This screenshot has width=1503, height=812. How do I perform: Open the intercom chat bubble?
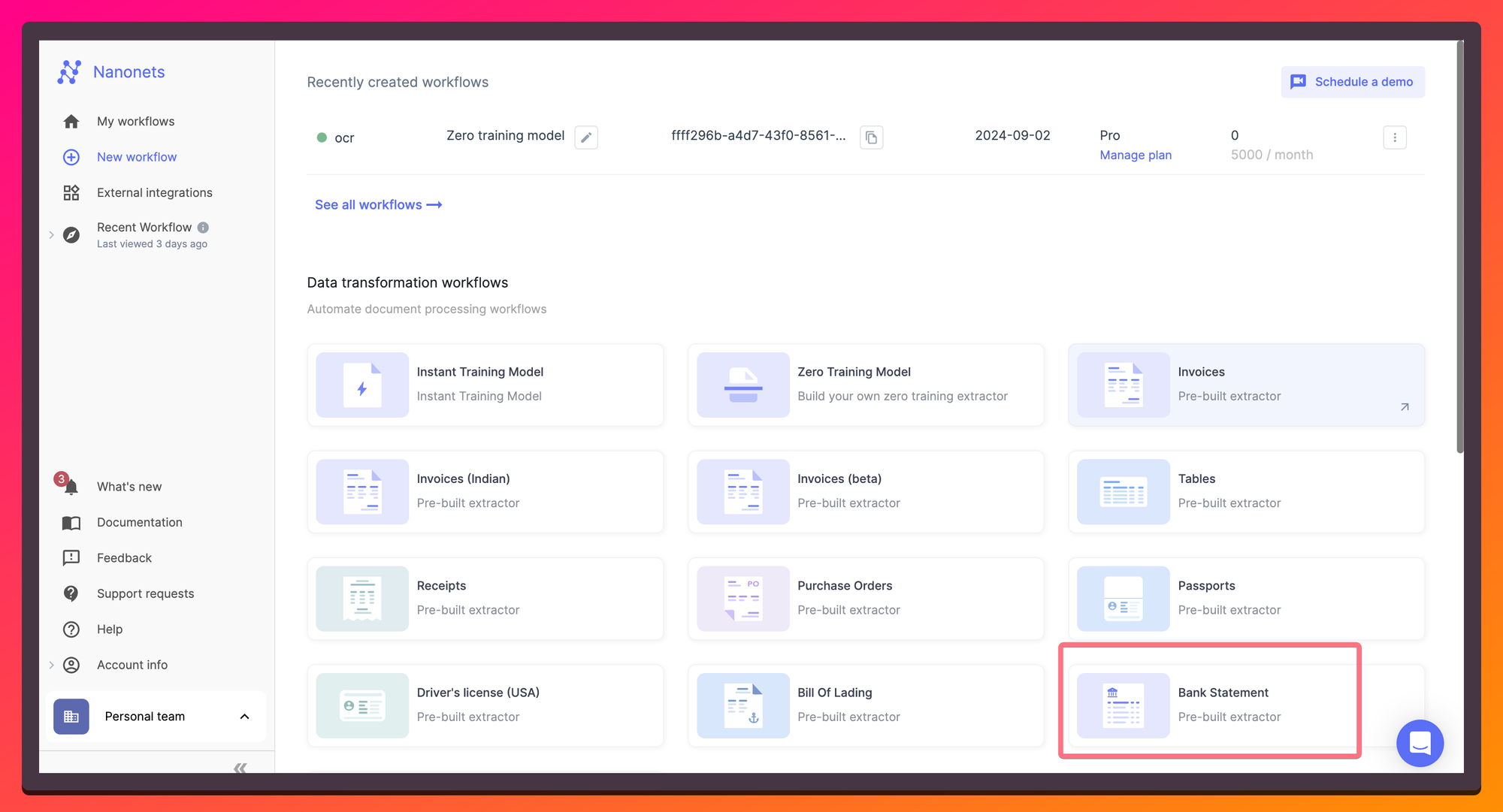point(1420,744)
